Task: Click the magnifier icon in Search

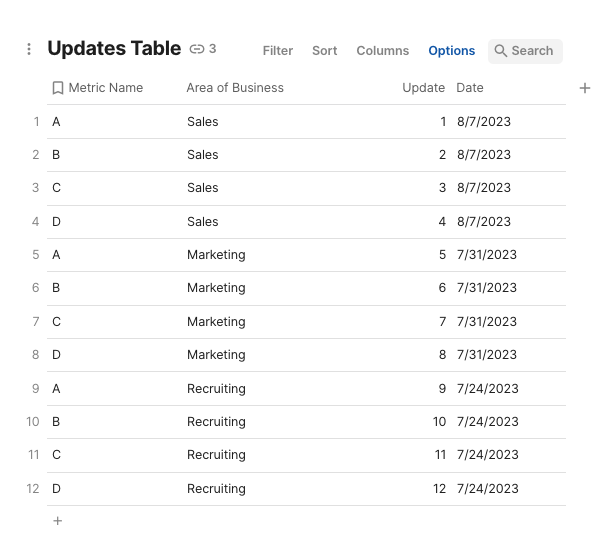Action: click(501, 51)
